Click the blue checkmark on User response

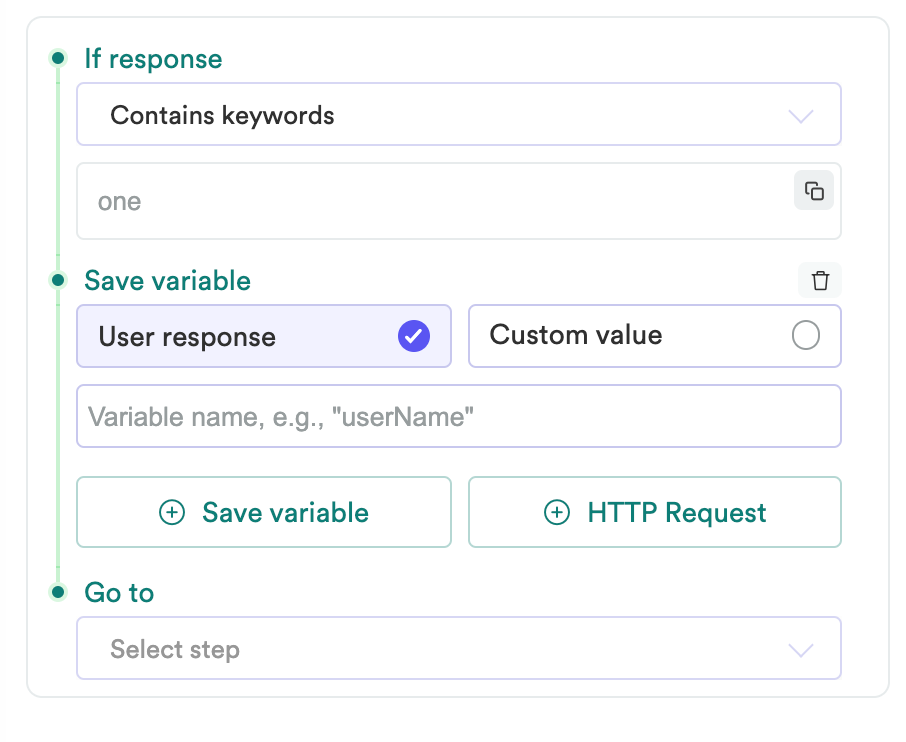(x=414, y=336)
